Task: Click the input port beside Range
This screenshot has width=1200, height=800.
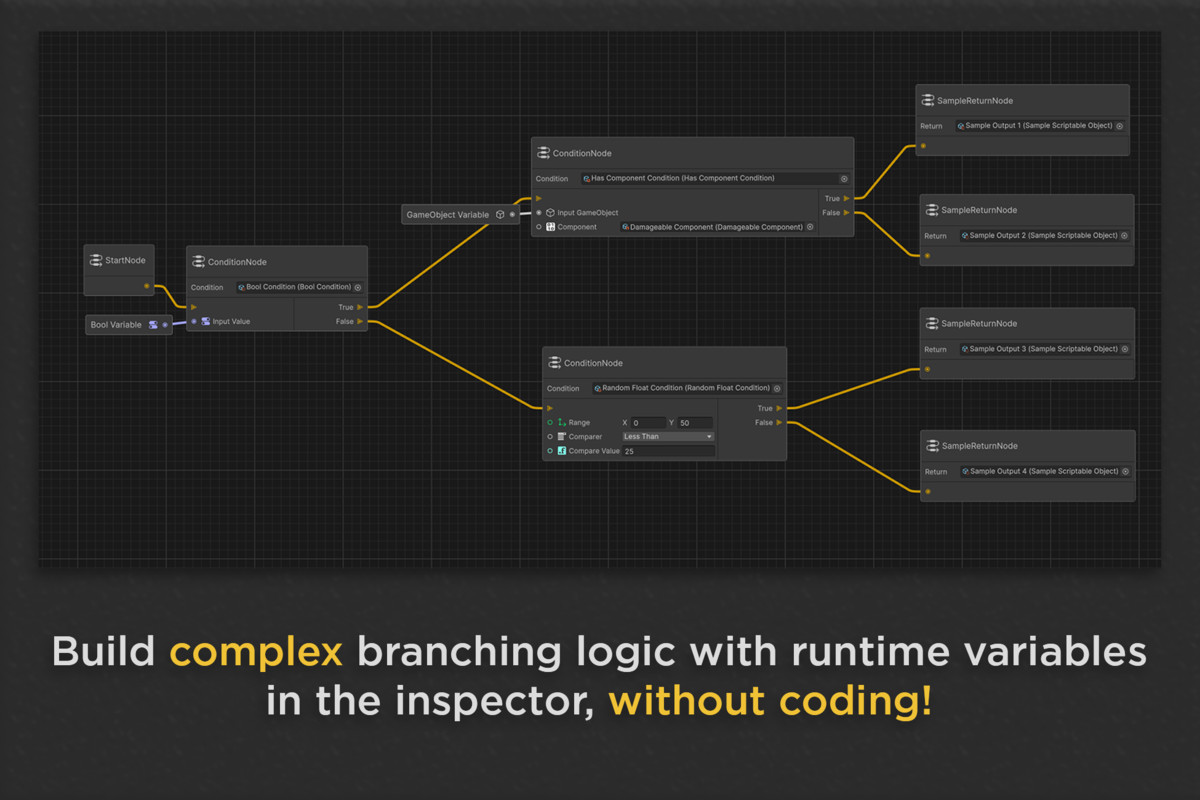Action: pos(550,423)
